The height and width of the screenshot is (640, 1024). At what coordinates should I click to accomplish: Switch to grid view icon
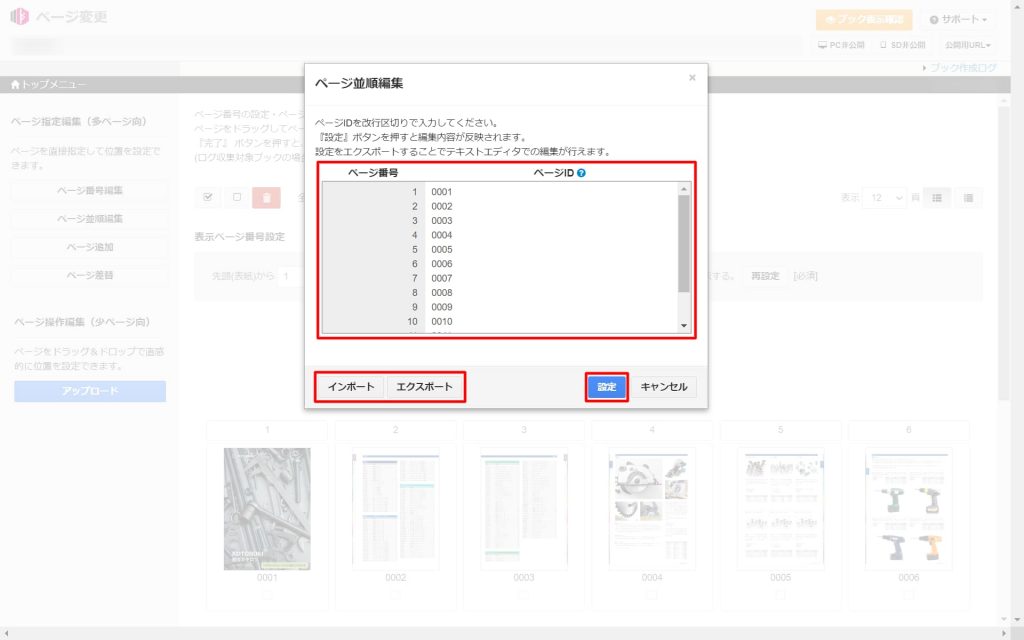click(937, 198)
